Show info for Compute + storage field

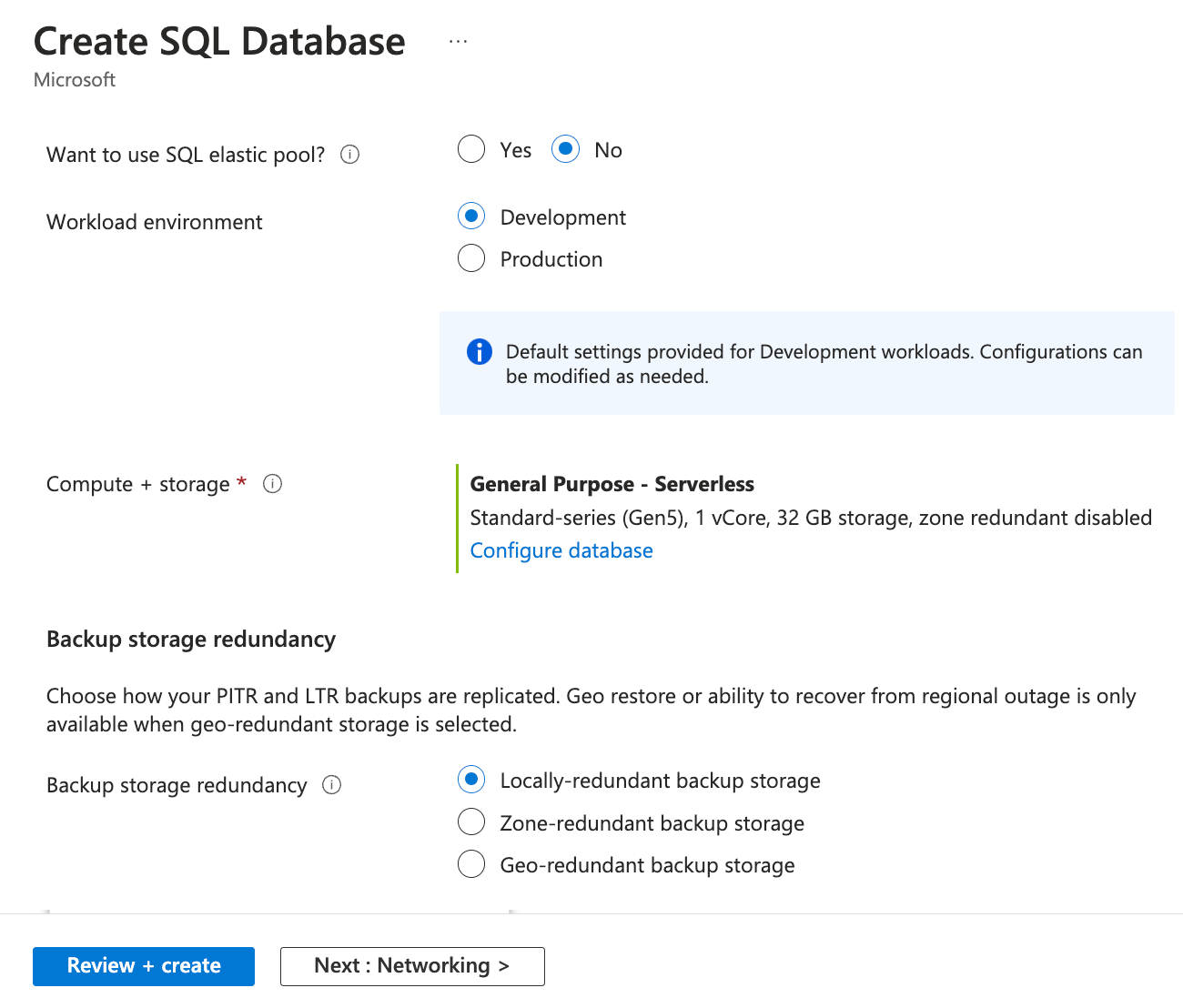272,483
